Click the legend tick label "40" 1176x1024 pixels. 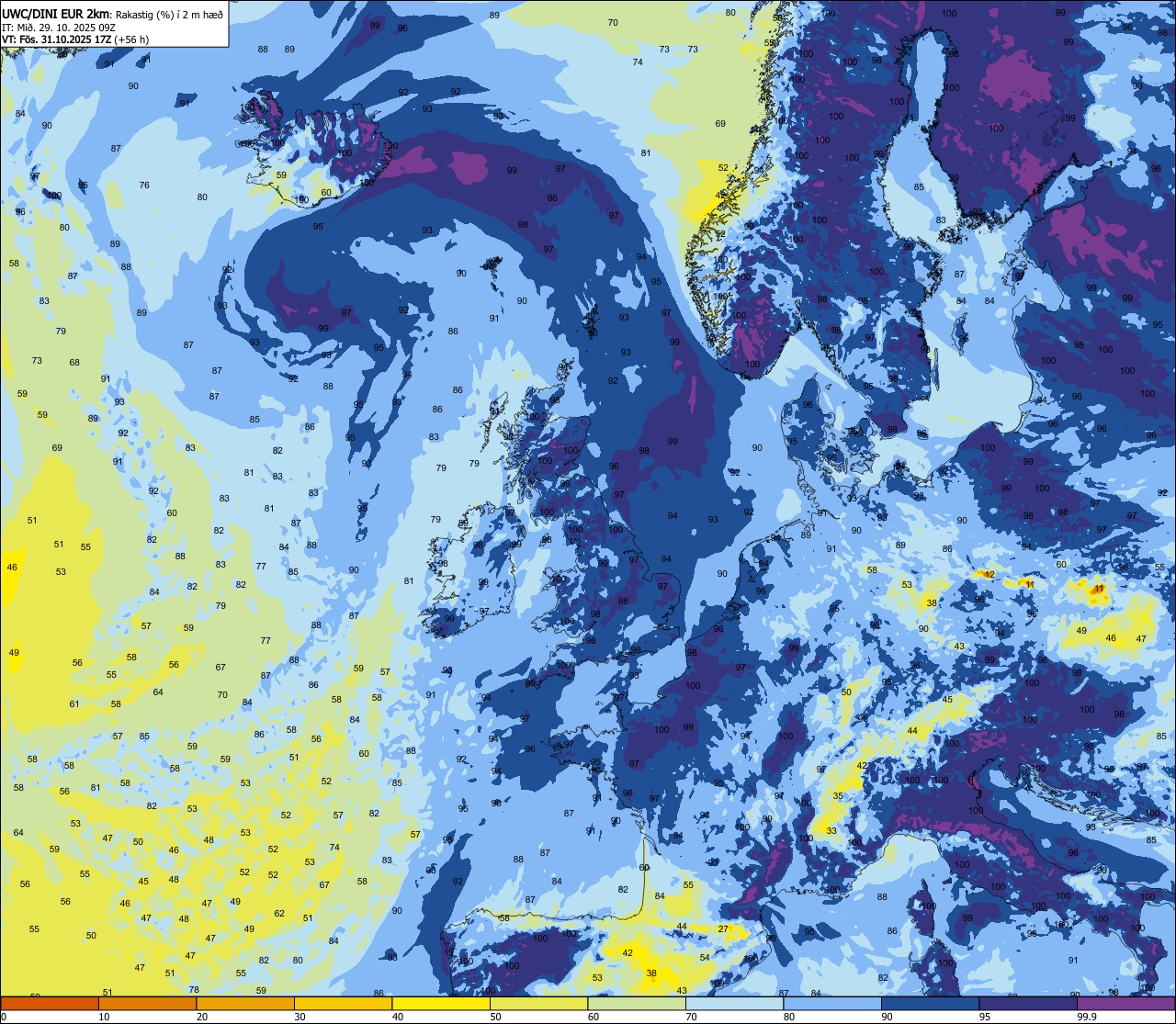pos(398,1017)
